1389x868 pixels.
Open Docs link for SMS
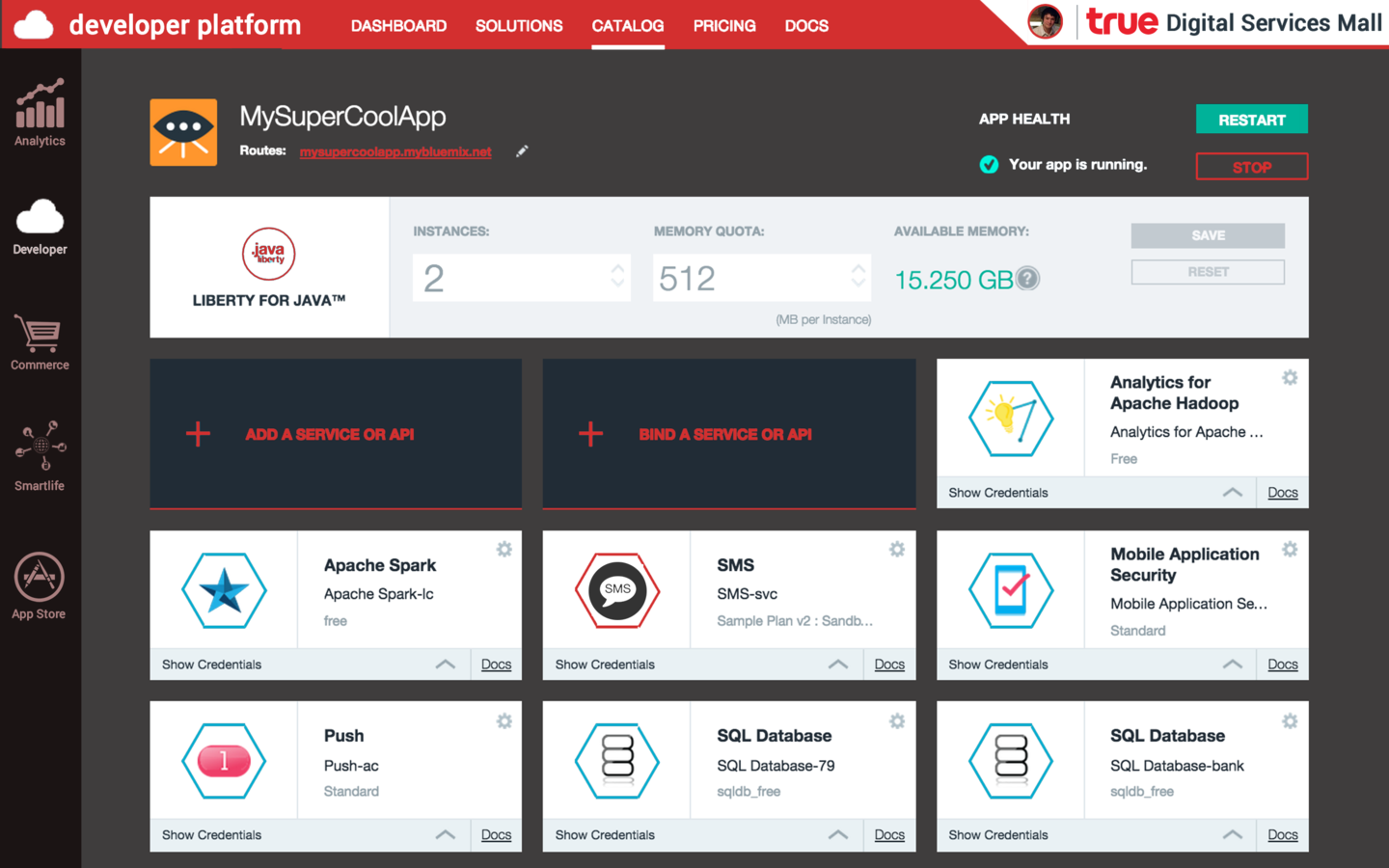(x=889, y=665)
